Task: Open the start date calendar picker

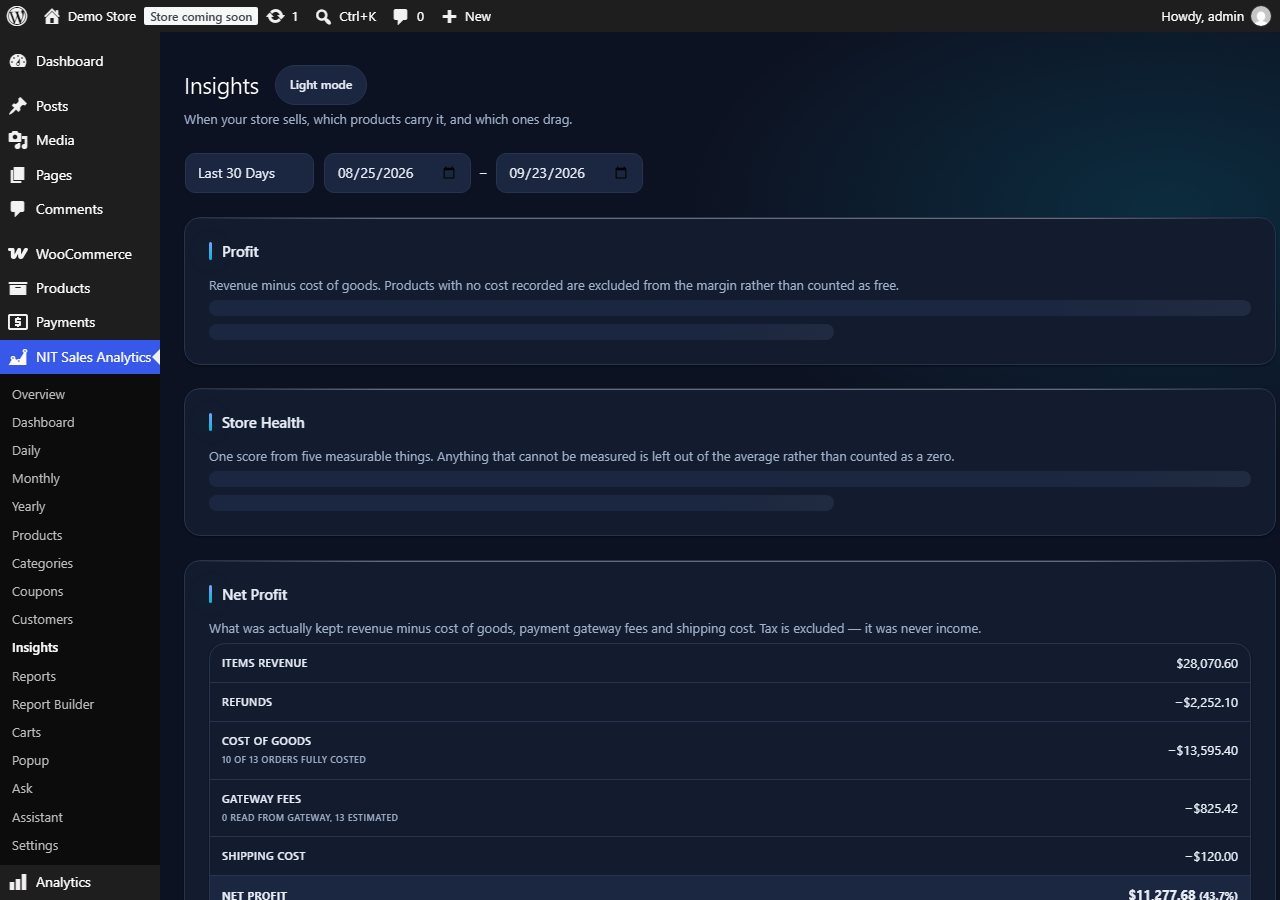Action: tap(449, 173)
